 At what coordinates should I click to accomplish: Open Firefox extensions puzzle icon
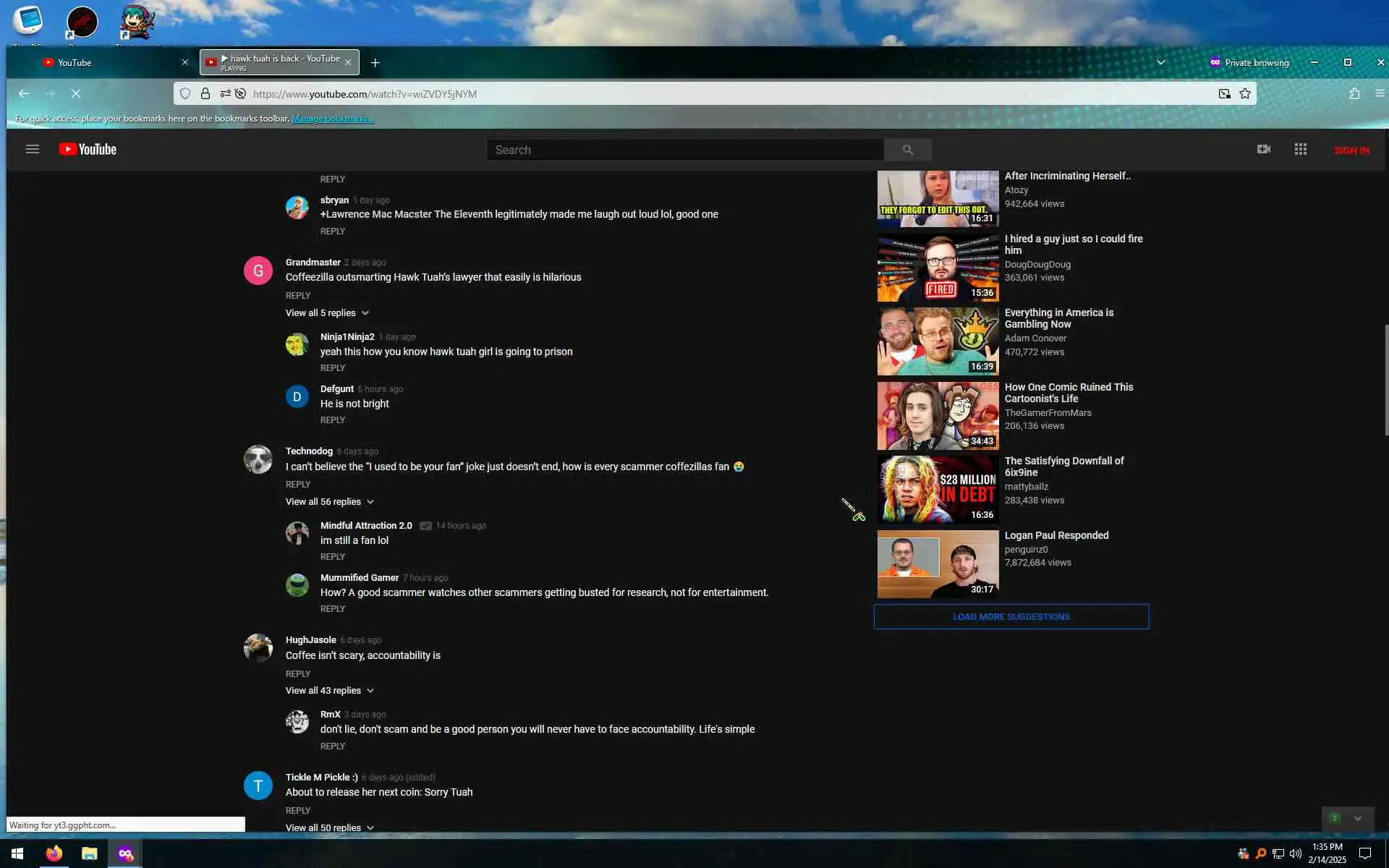pyautogui.click(x=1354, y=93)
